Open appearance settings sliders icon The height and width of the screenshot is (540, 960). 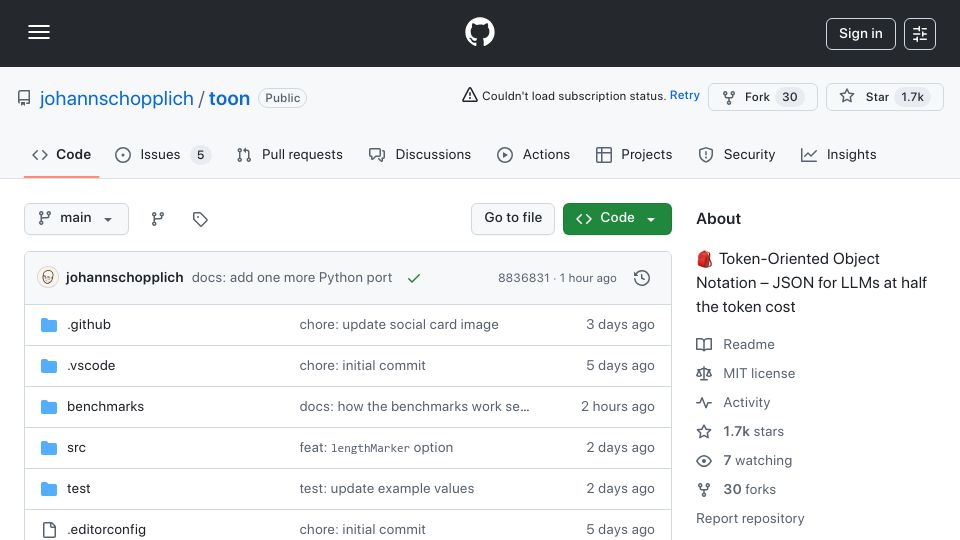(920, 34)
